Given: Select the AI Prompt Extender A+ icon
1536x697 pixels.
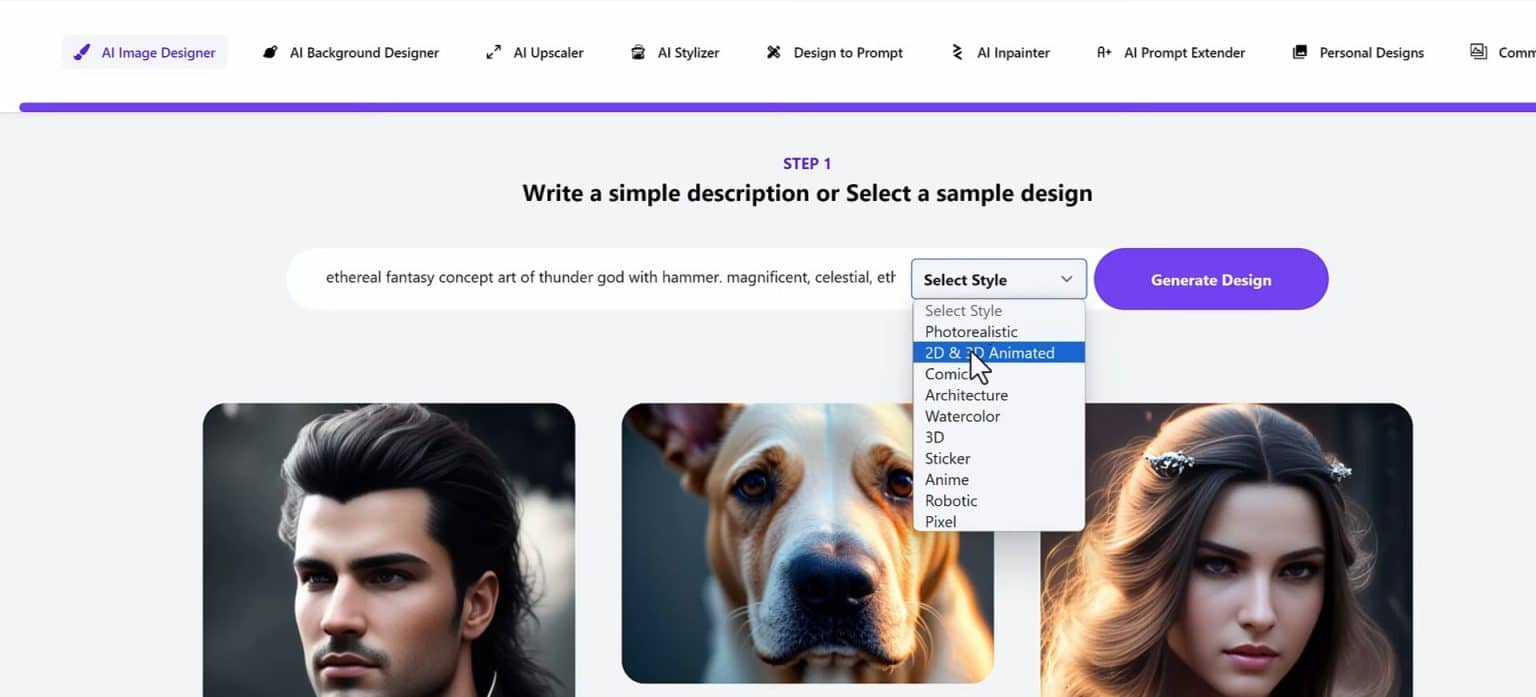Looking at the screenshot, I should [1103, 51].
